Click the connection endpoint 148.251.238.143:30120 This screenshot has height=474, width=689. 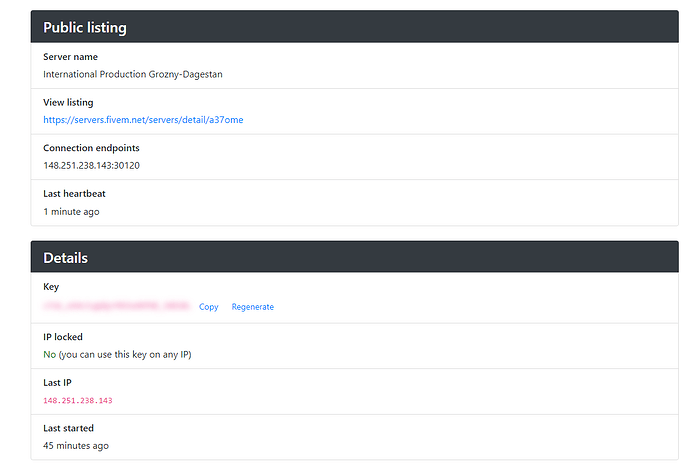(x=91, y=165)
